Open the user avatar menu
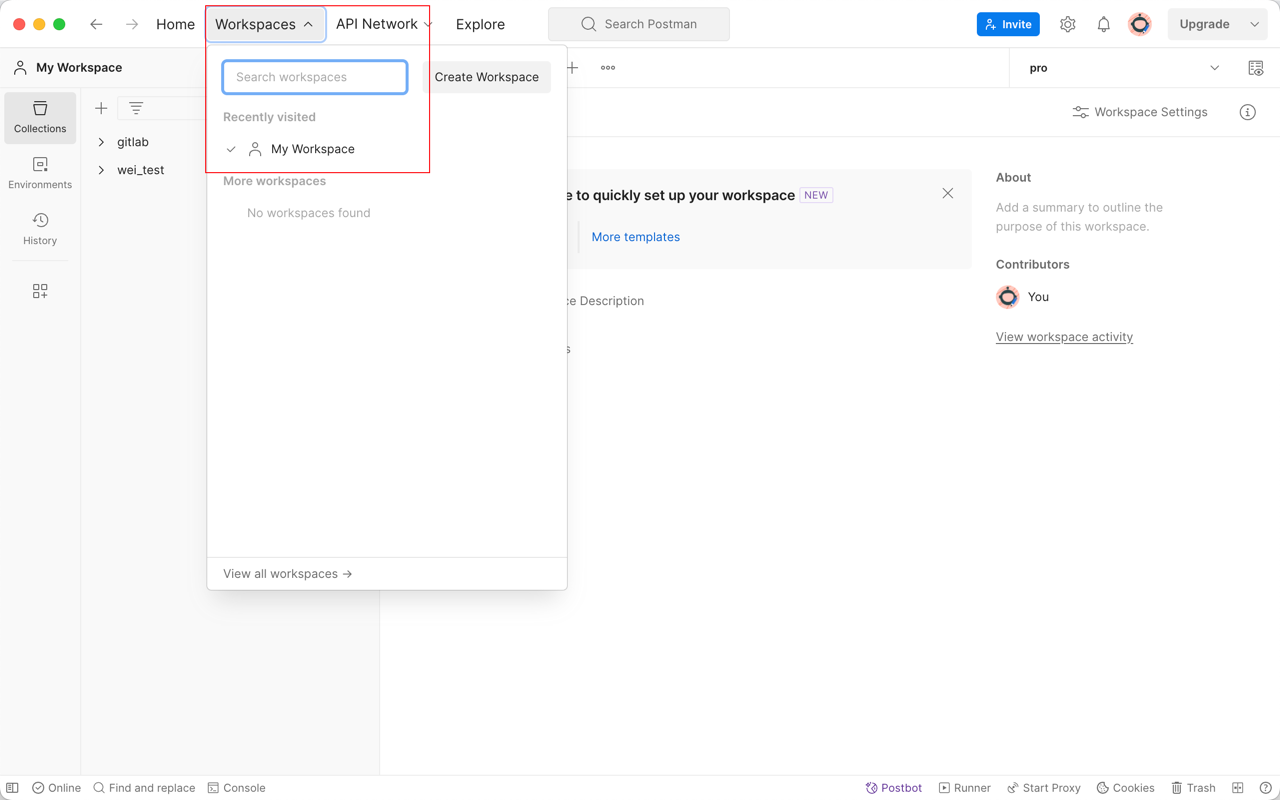Image resolution: width=1280 pixels, height=800 pixels. (x=1140, y=24)
